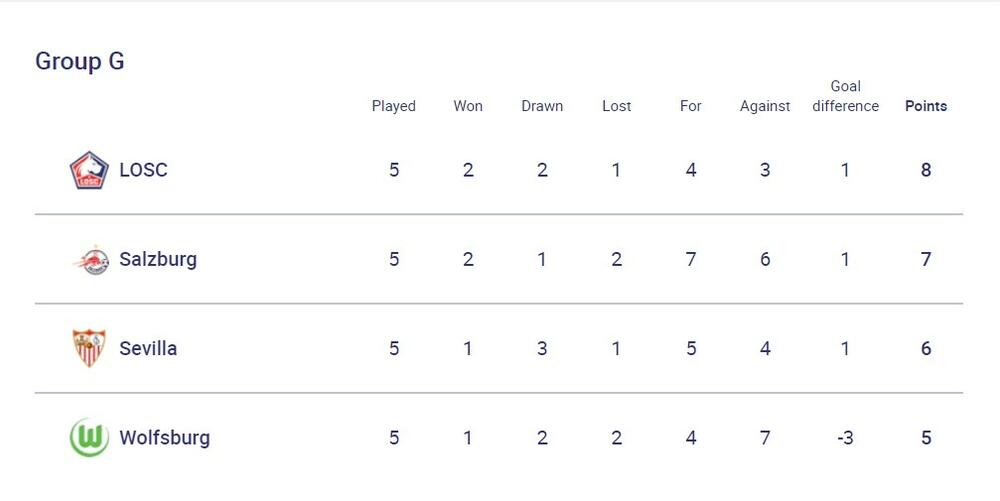
Task: Click Wolfsburg's goal difference of -3
Action: [x=845, y=437]
